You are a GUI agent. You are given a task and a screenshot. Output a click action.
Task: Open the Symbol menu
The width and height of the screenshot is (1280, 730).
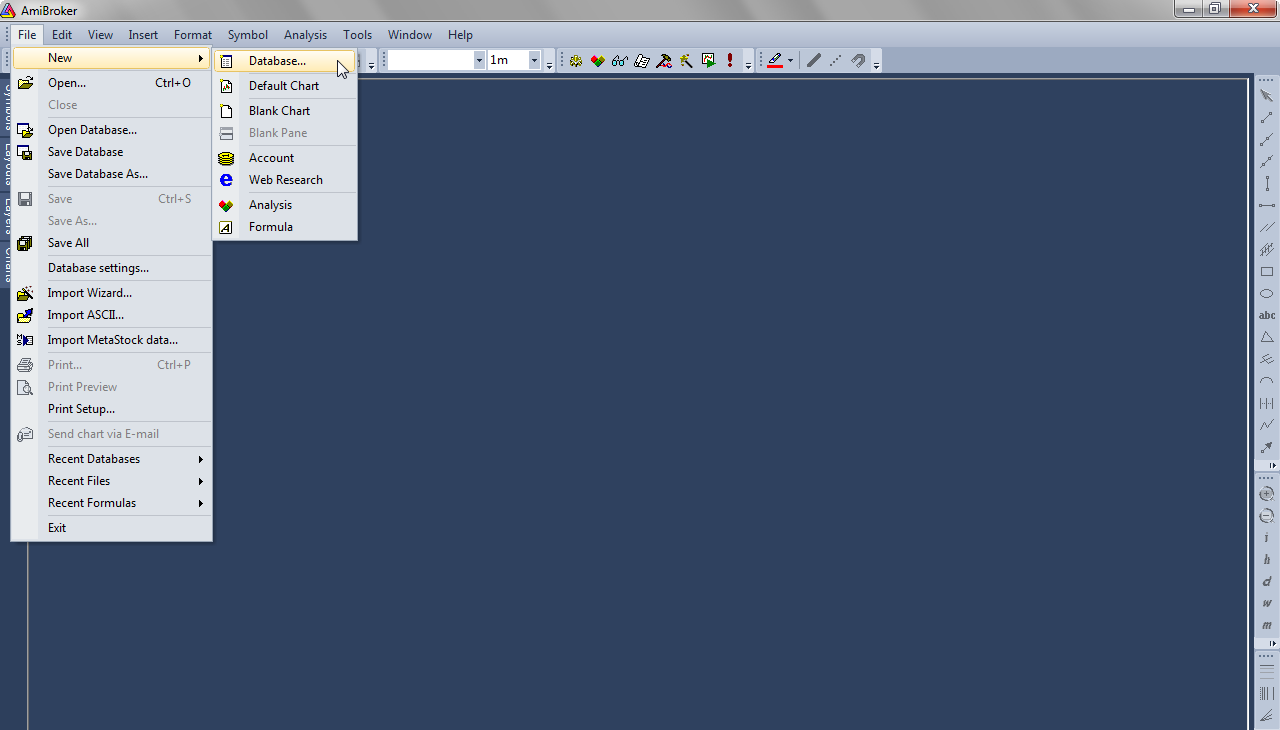[x=247, y=35]
